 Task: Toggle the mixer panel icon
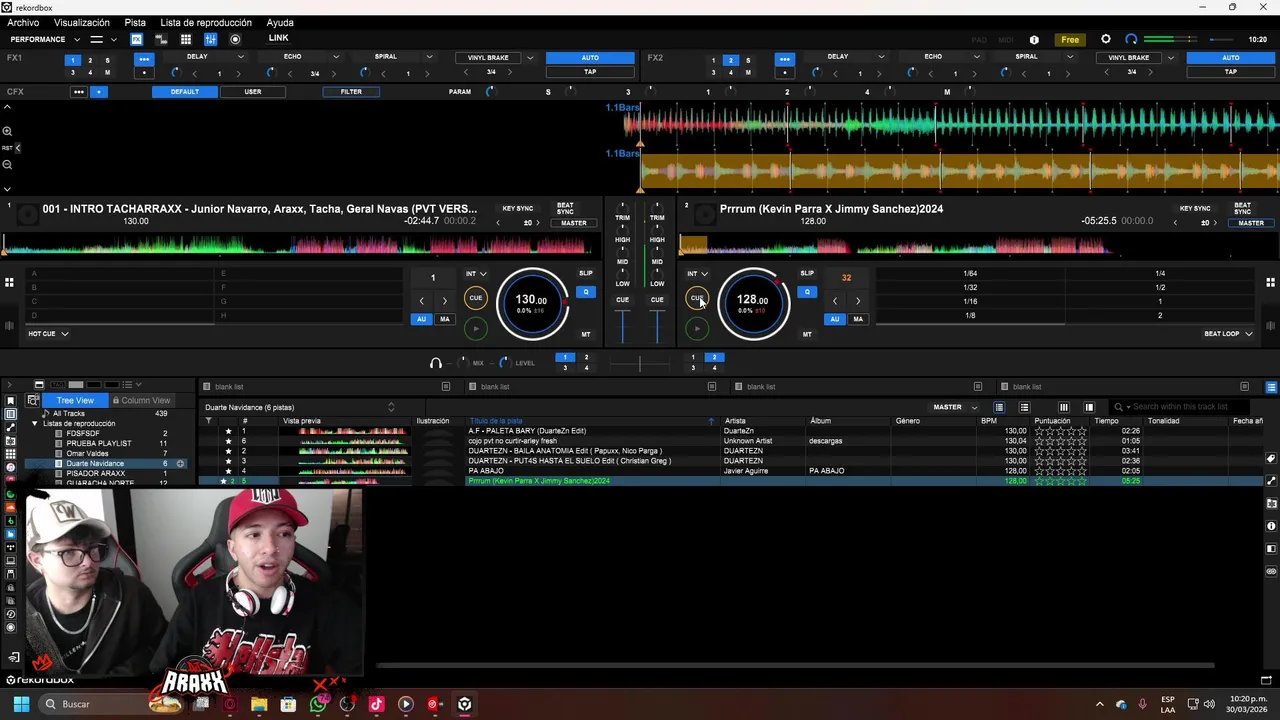(x=210, y=39)
